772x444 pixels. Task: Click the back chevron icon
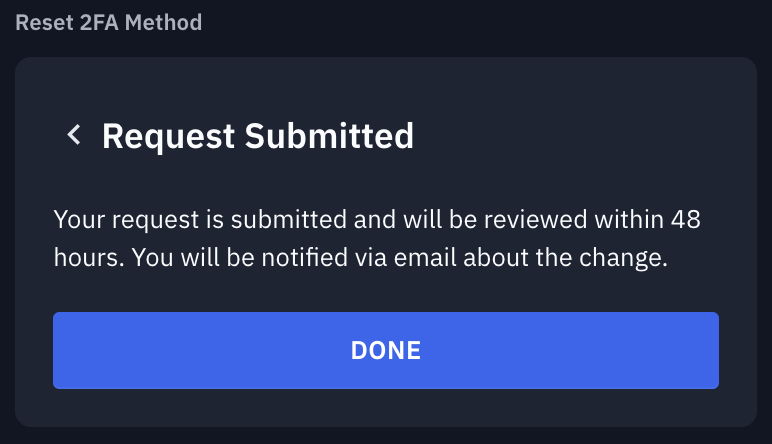pos(73,135)
